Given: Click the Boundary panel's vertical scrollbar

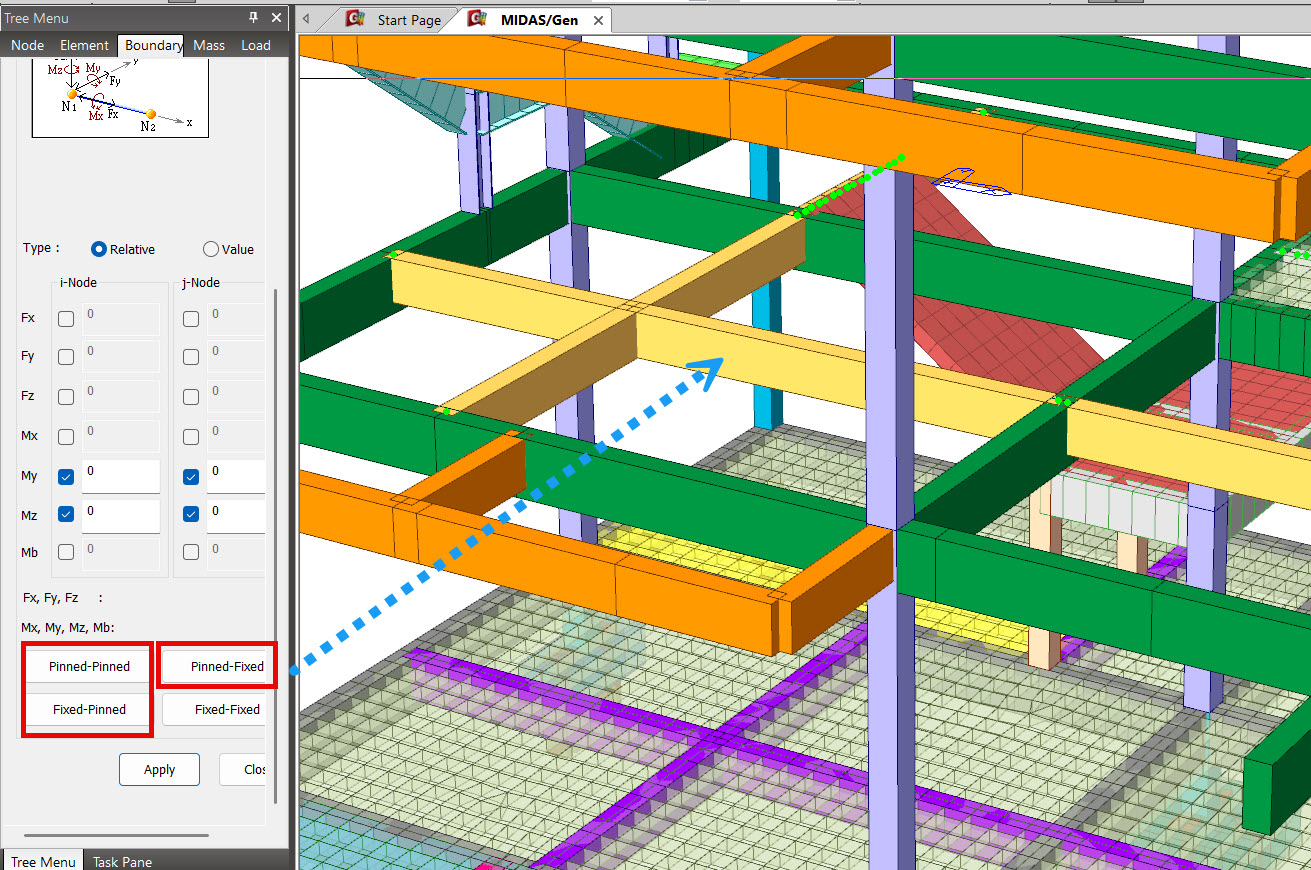Looking at the screenshot, I should [x=275, y=545].
